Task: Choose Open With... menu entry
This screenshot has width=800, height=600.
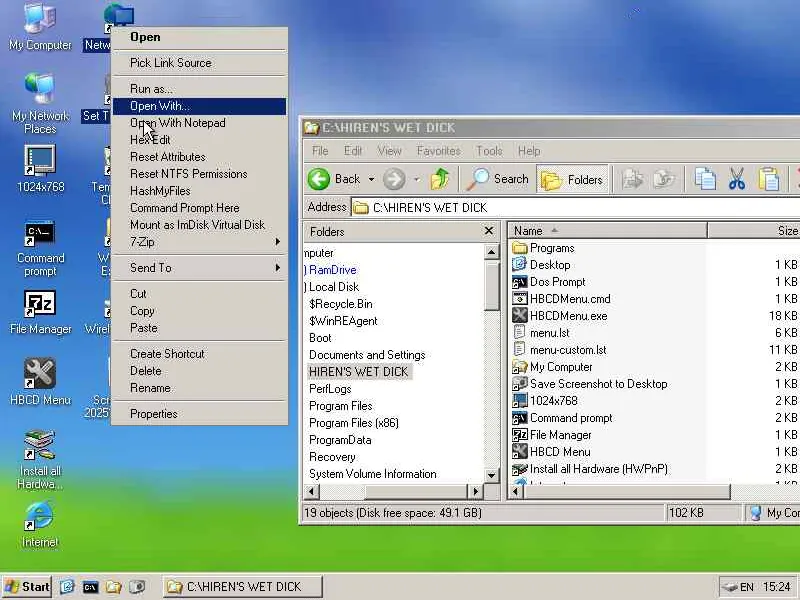Action: (199, 106)
